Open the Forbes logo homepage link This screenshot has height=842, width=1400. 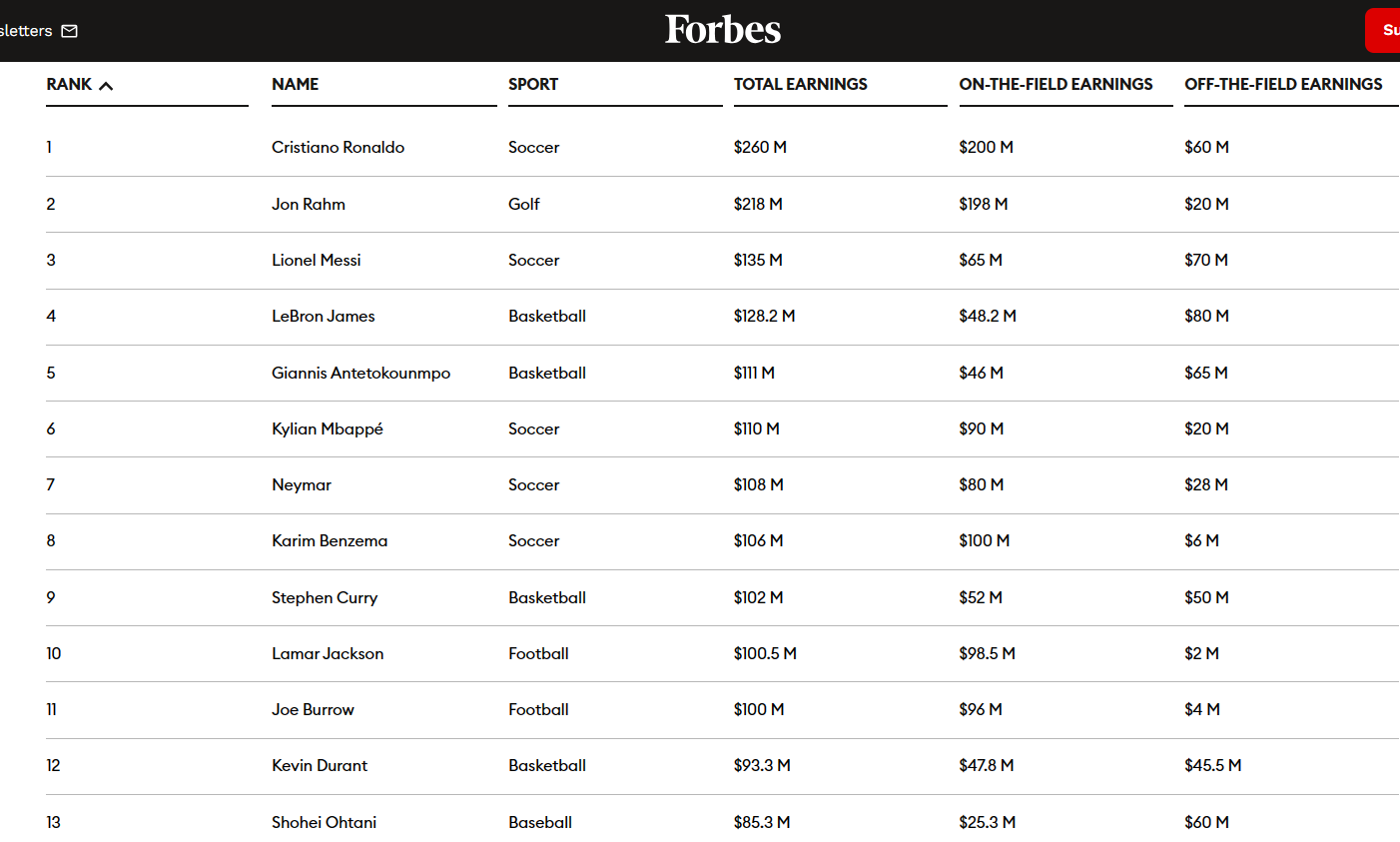pyautogui.click(x=723, y=30)
